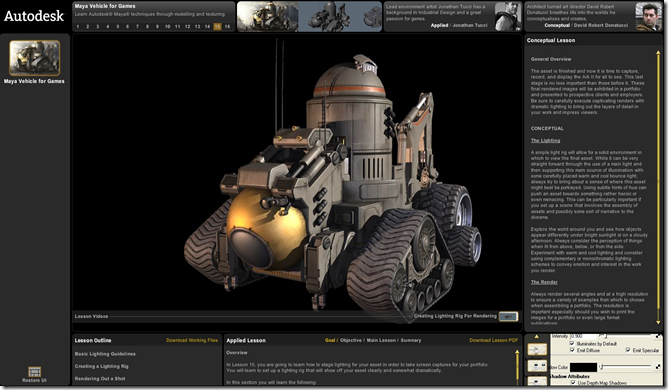The image size is (668, 390).
Task: Click the David Robert Donatucci portrait photo
Action: 649,16
